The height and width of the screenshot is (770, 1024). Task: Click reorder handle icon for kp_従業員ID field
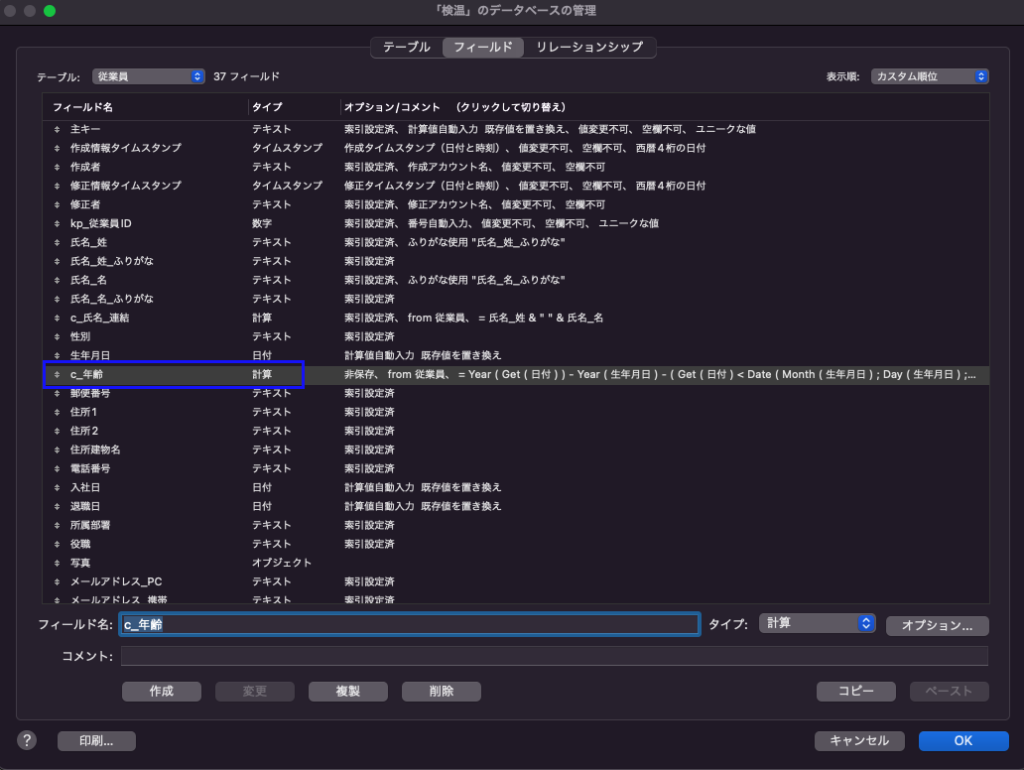coord(57,223)
